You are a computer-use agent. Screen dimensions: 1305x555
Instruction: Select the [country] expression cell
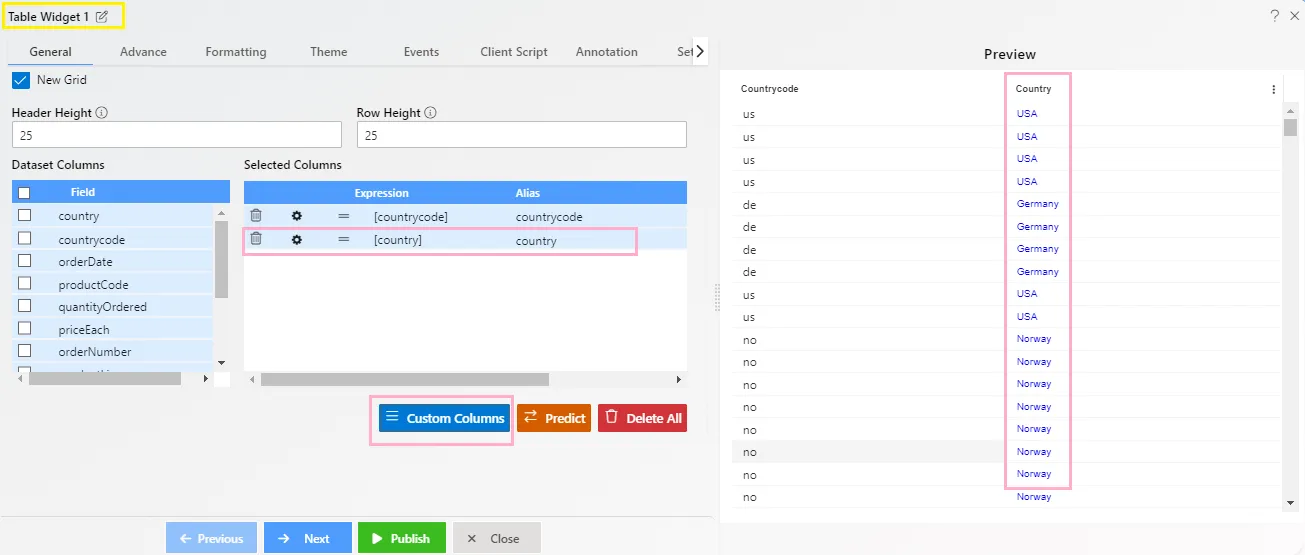[398, 240]
